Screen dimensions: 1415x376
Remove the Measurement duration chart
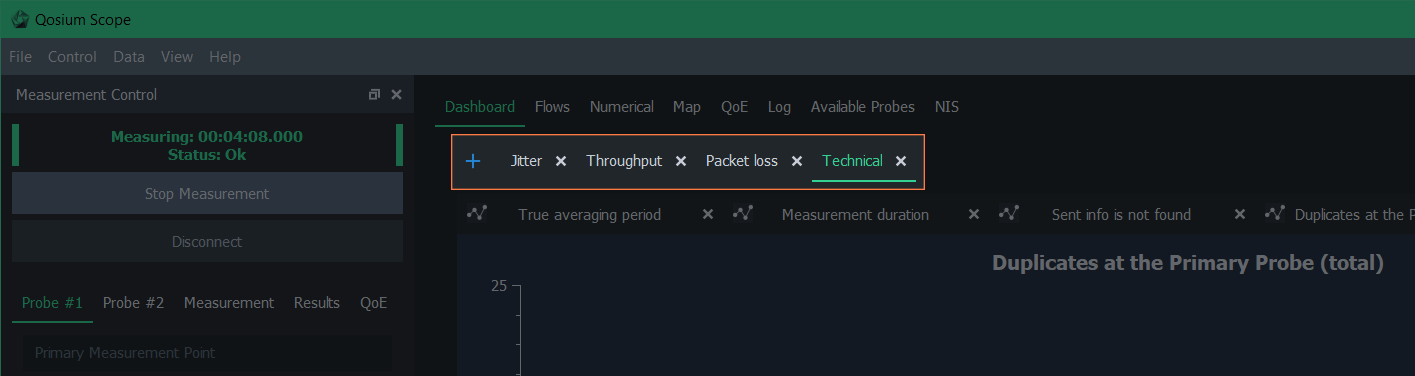click(974, 214)
